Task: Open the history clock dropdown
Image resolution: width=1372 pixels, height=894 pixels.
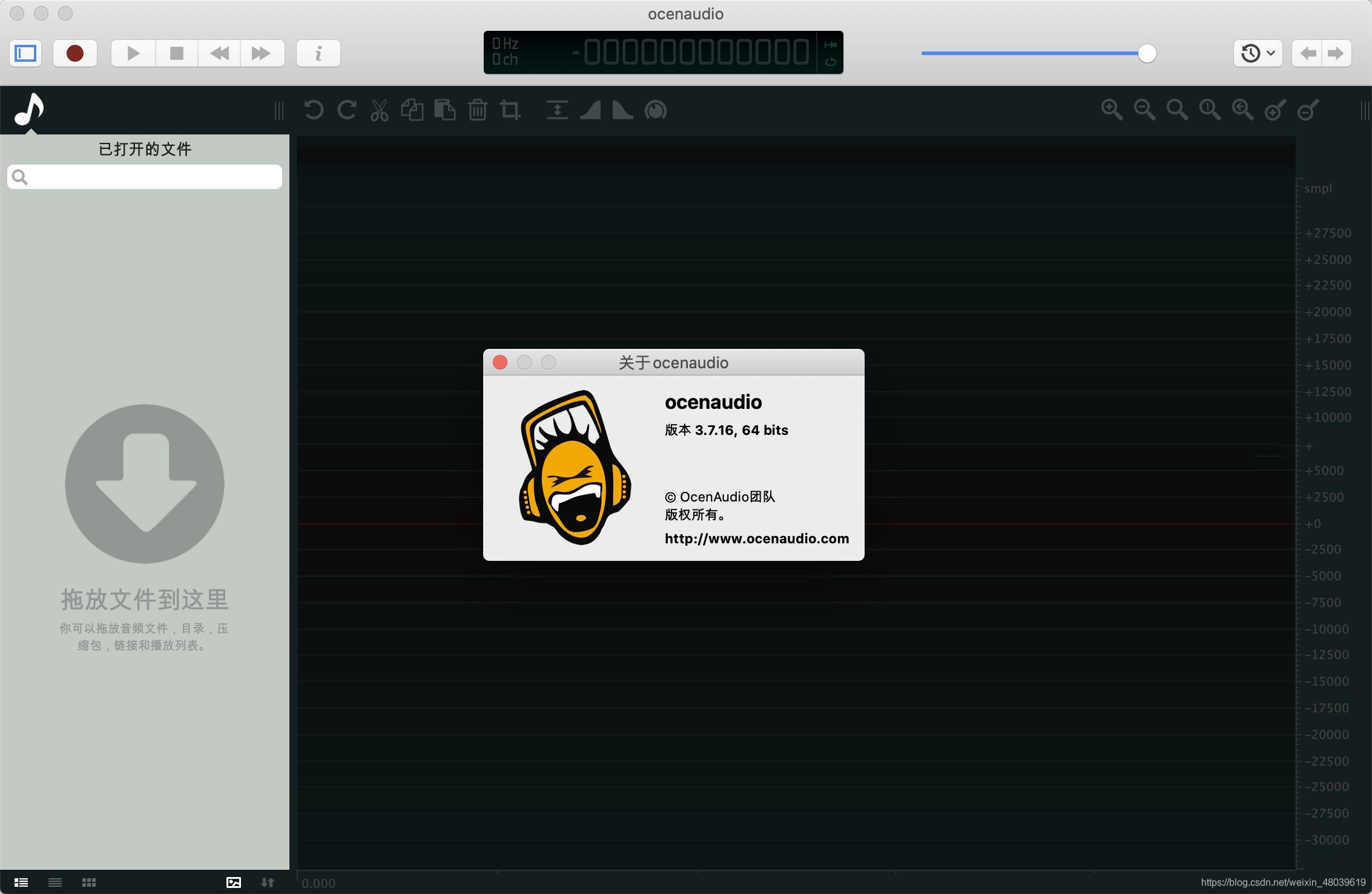Action: 1258,53
